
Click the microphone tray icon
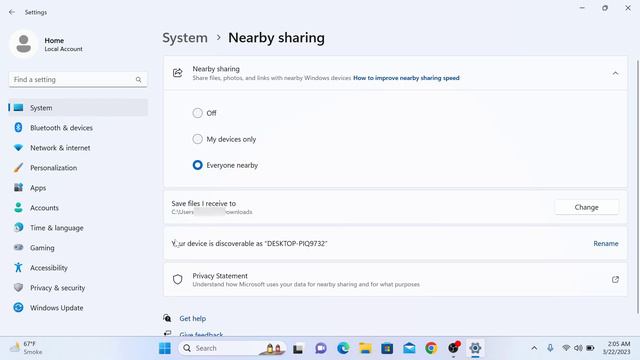(x=550, y=348)
